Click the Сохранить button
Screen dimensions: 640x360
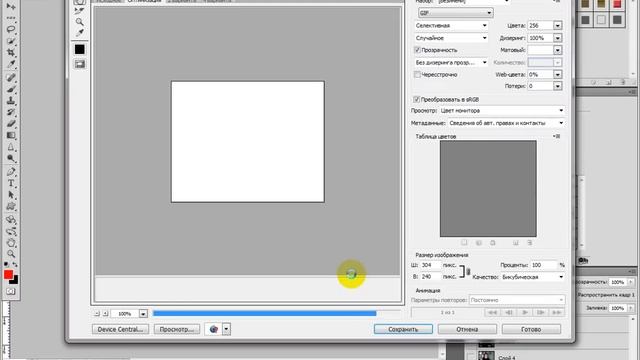403,329
